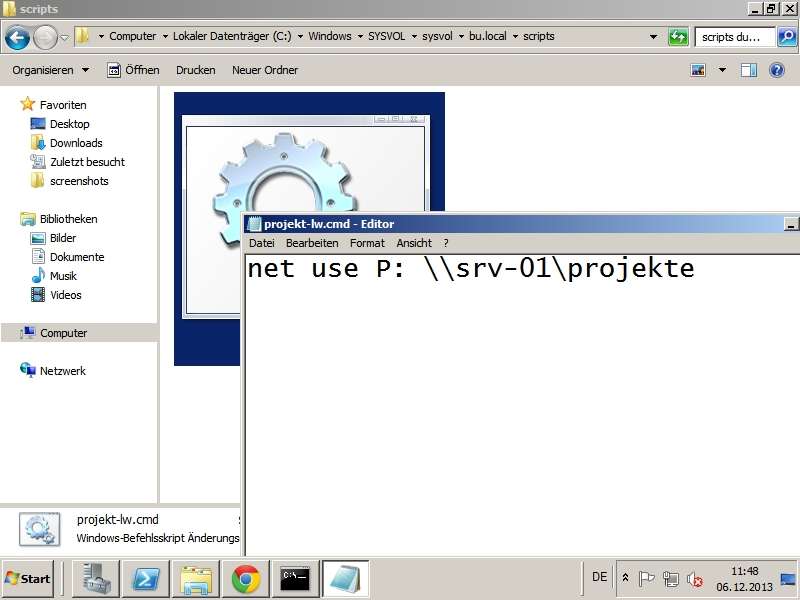This screenshot has width=800, height=600.
Task: Open the address bar history dropdown
Action: [x=653, y=36]
